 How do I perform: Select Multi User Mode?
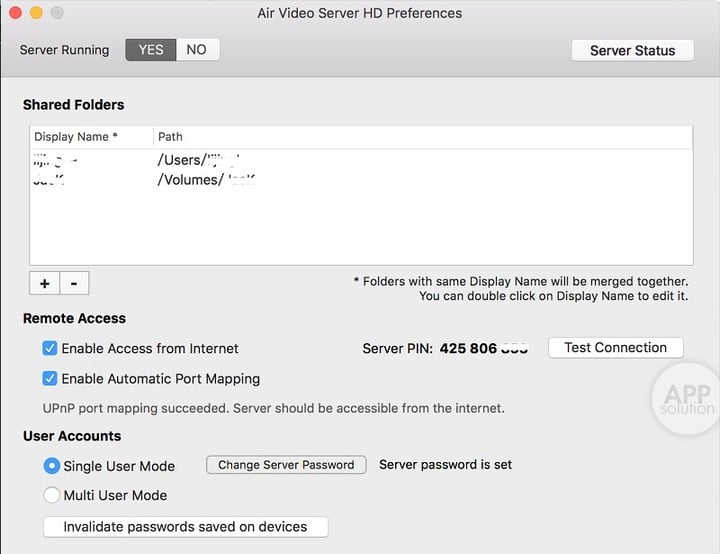click(x=51, y=495)
